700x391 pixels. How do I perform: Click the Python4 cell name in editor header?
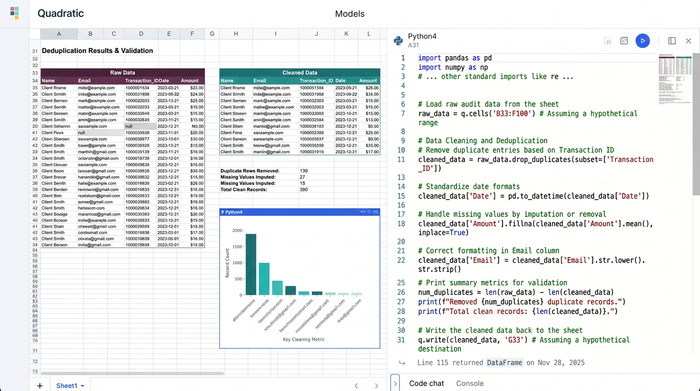422,36
